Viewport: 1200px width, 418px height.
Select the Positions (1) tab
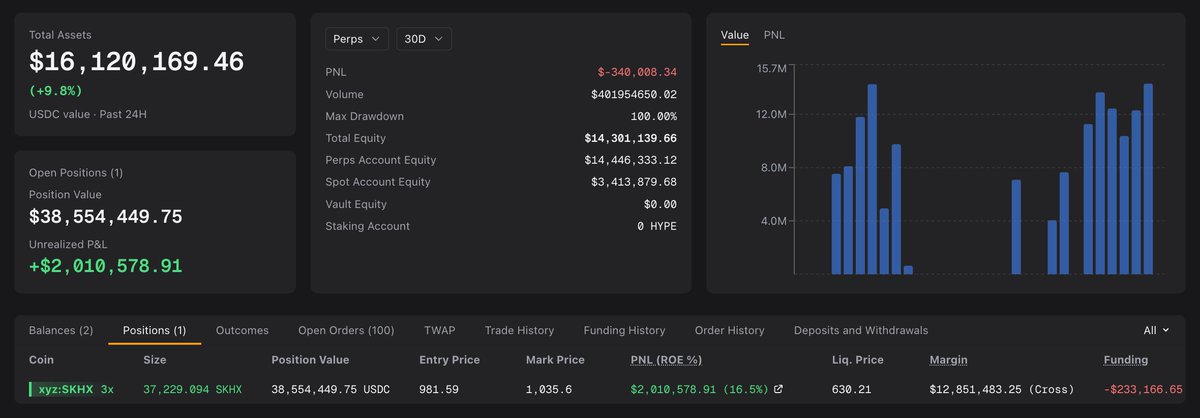(x=154, y=330)
